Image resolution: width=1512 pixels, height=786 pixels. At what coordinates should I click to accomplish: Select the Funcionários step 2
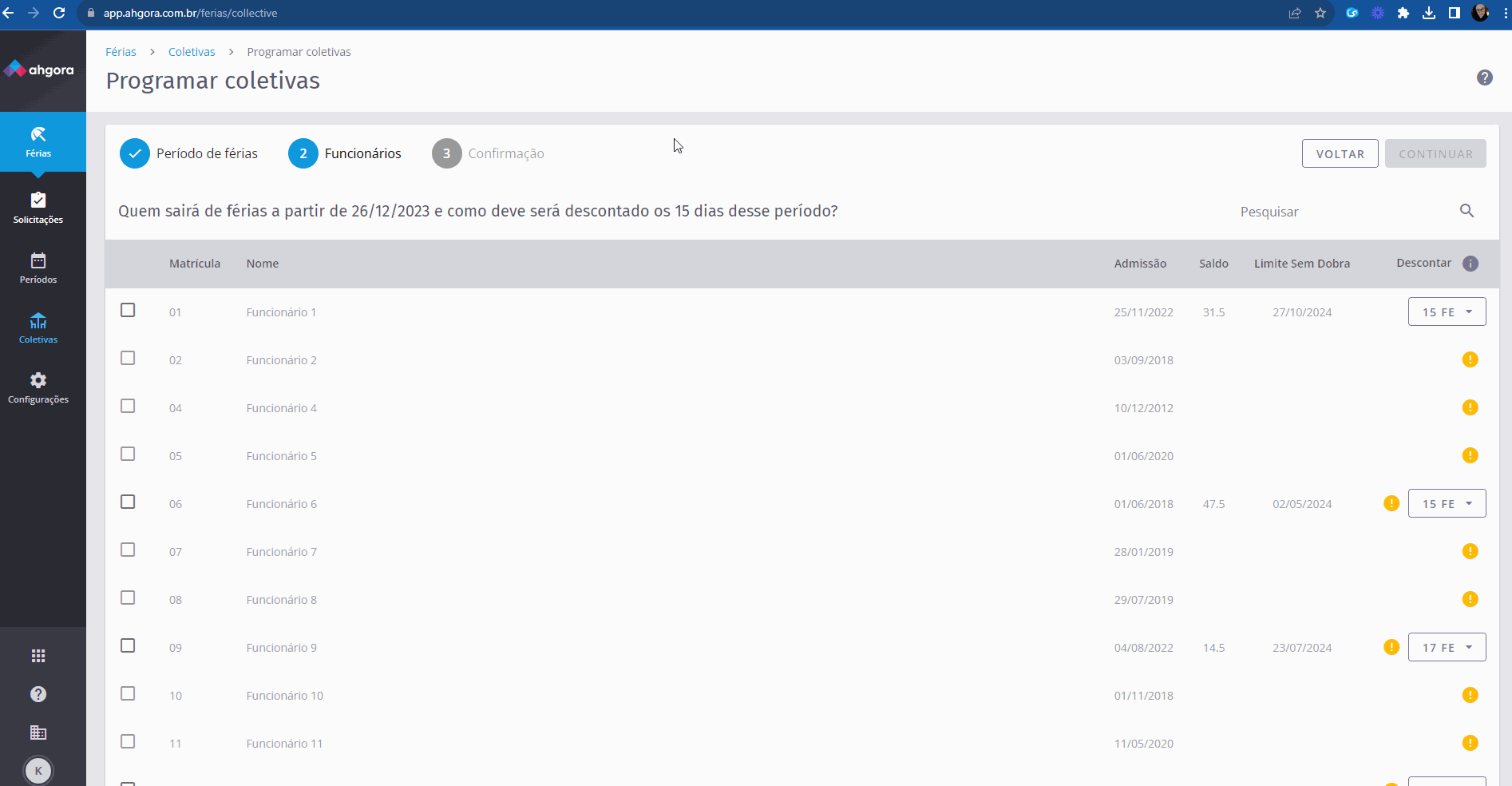coord(345,153)
